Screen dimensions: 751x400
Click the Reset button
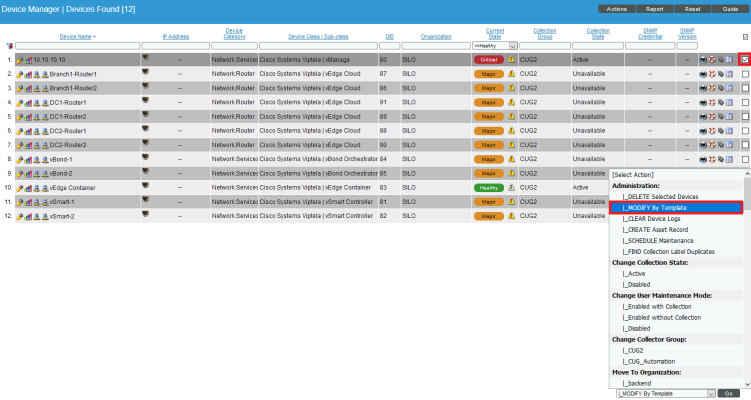pyautogui.click(x=692, y=9)
